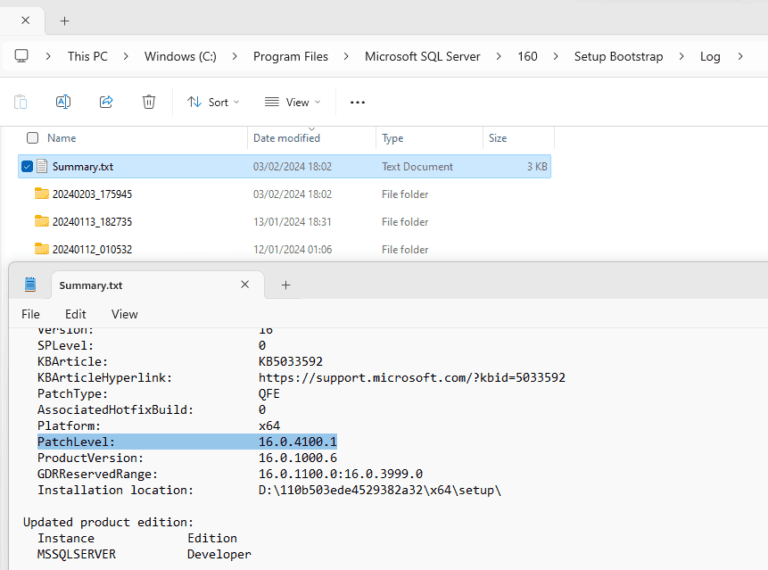This screenshot has width=768, height=570.
Task: Open the File menu in Notepad
Action: click(30, 314)
